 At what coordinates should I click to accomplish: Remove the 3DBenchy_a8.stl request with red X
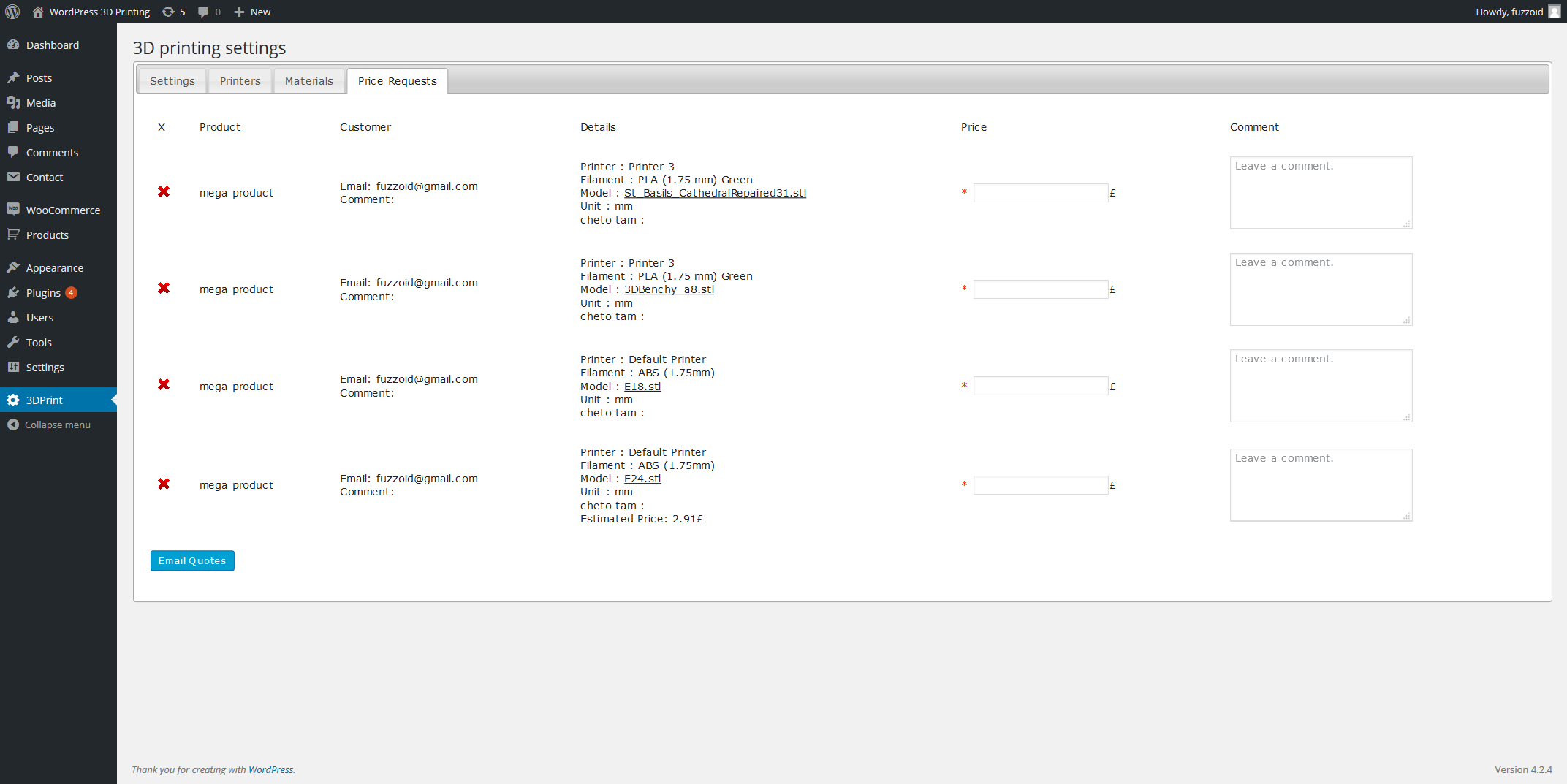[164, 288]
